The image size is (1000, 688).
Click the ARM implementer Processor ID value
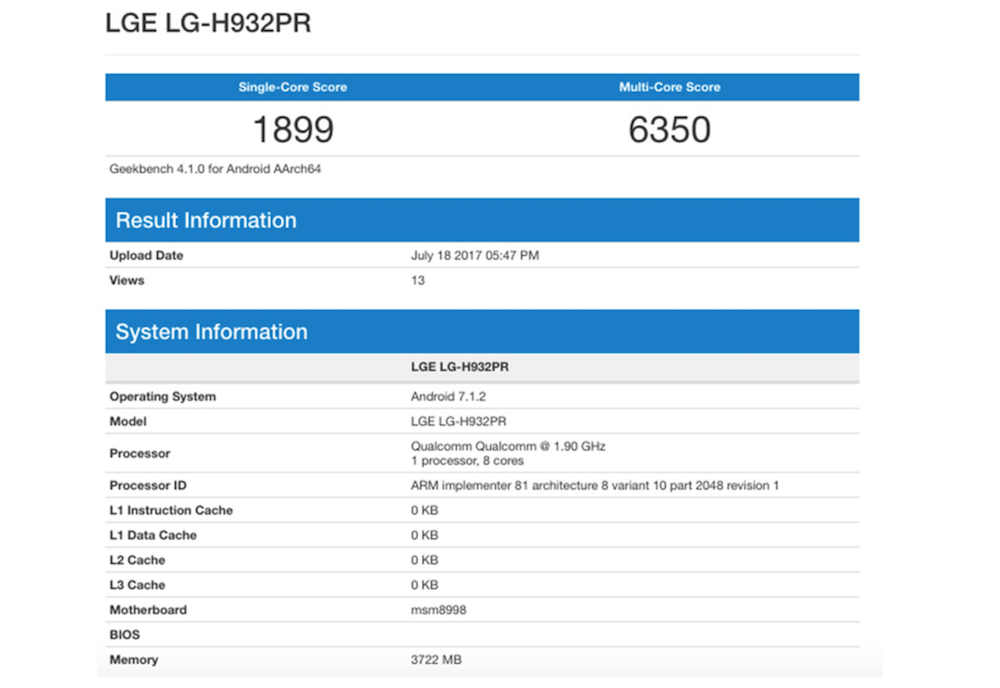pos(594,486)
